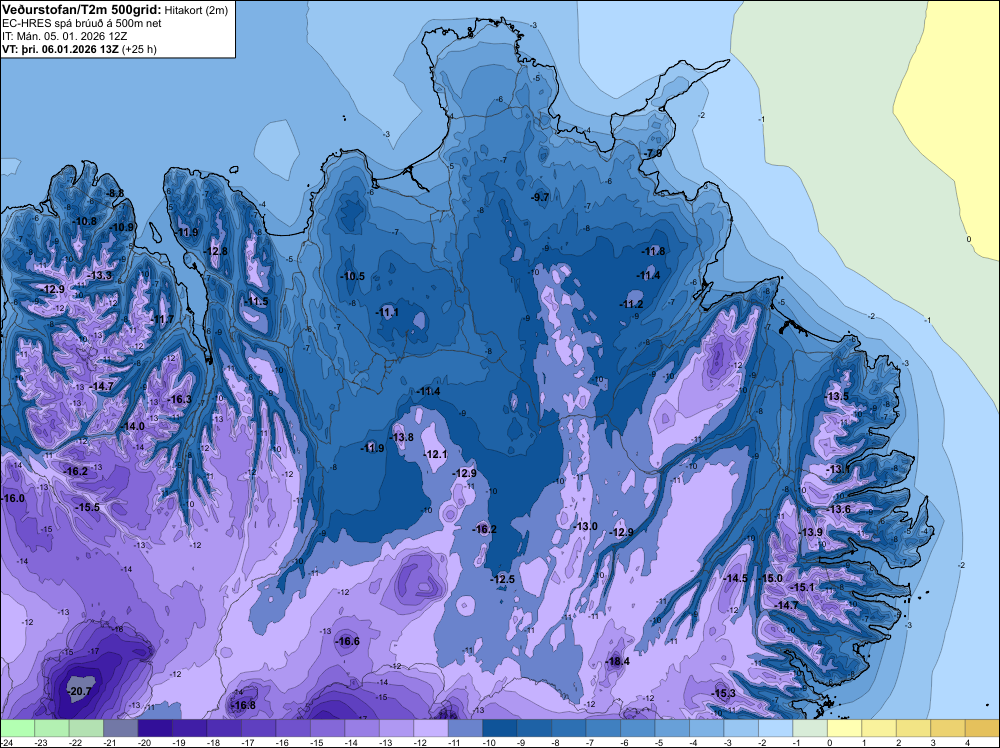This screenshot has height=748, width=1000.
Task: Click the '-23' legend scale label
Action: point(41,742)
